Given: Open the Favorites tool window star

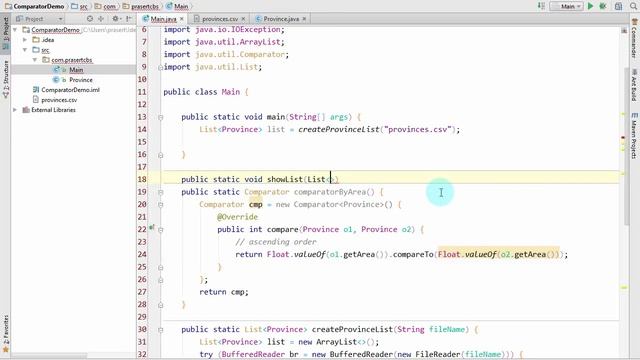Looking at the screenshot, I should click(5, 350).
